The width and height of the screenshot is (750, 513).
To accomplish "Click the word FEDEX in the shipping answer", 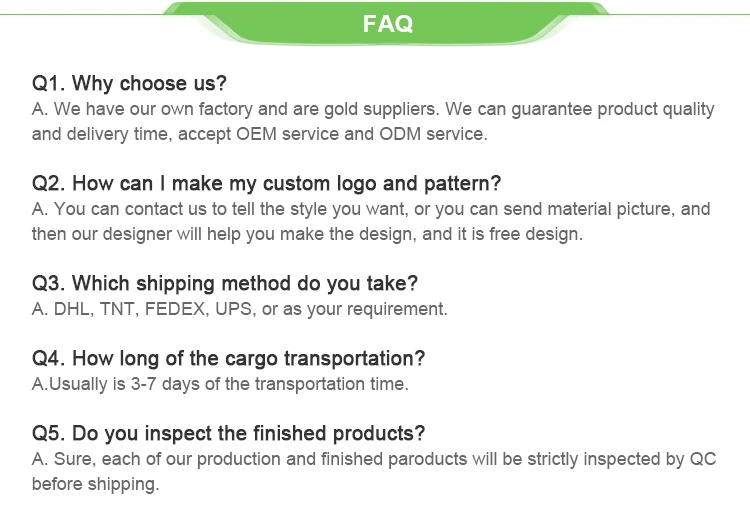I will click(176, 309).
